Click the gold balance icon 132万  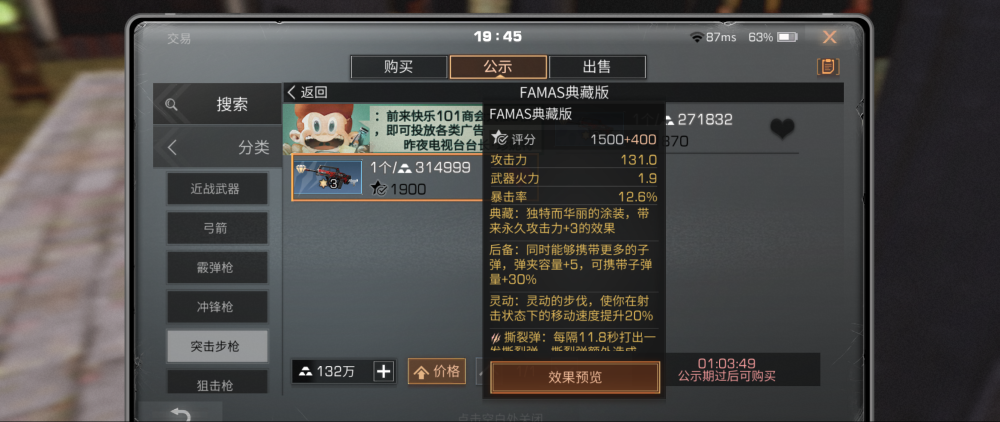[x=305, y=372]
